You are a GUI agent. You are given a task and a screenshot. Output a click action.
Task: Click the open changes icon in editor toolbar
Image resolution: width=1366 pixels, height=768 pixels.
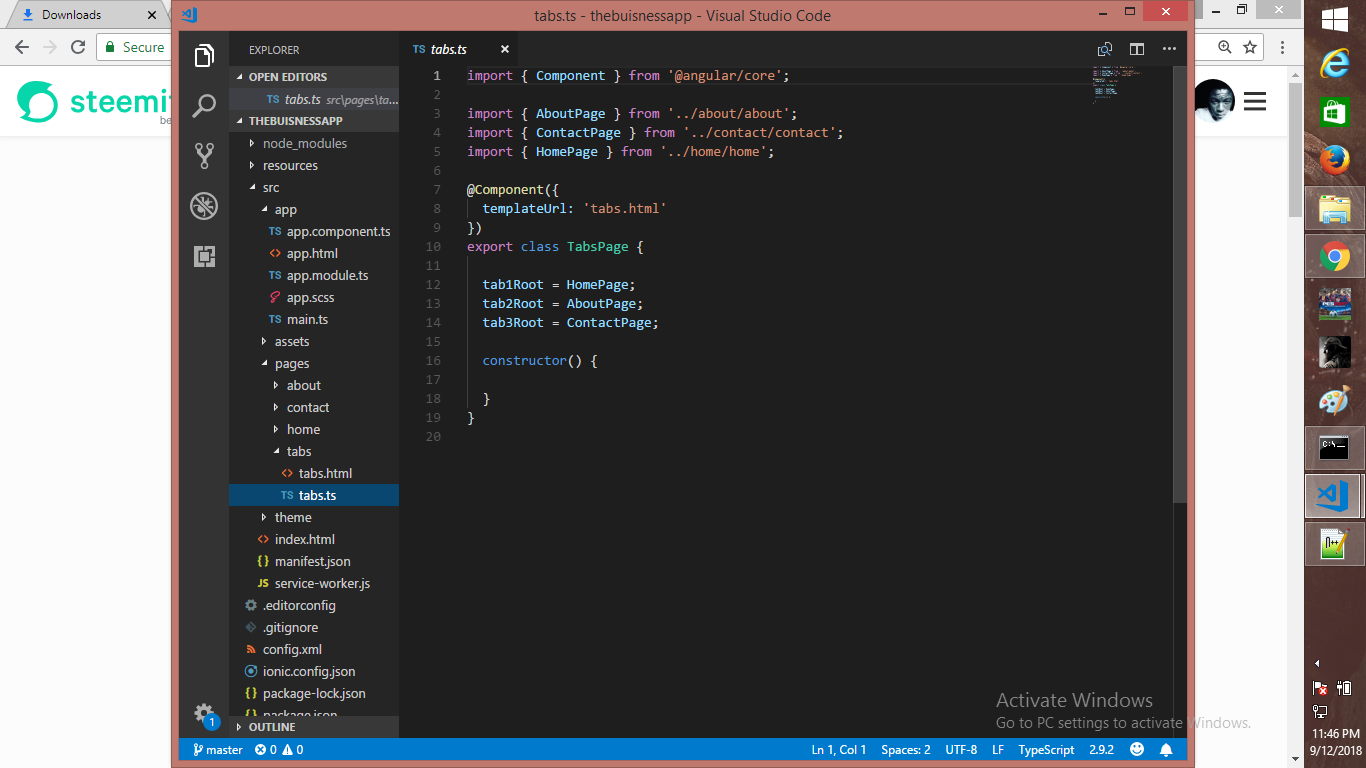point(1105,49)
